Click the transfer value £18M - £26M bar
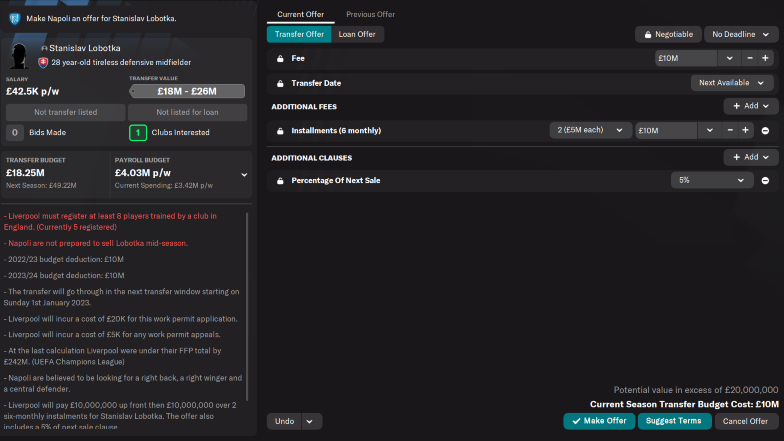This screenshot has width=784, height=441. click(x=187, y=91)
